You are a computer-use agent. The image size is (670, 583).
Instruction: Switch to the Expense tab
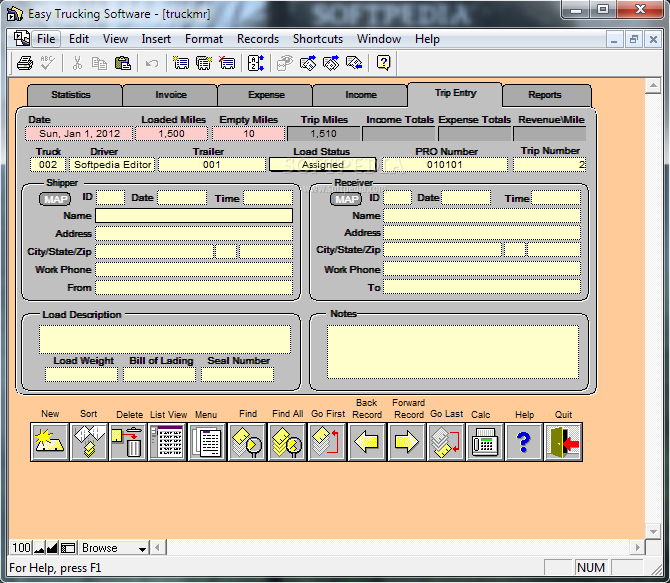[265, 95]
